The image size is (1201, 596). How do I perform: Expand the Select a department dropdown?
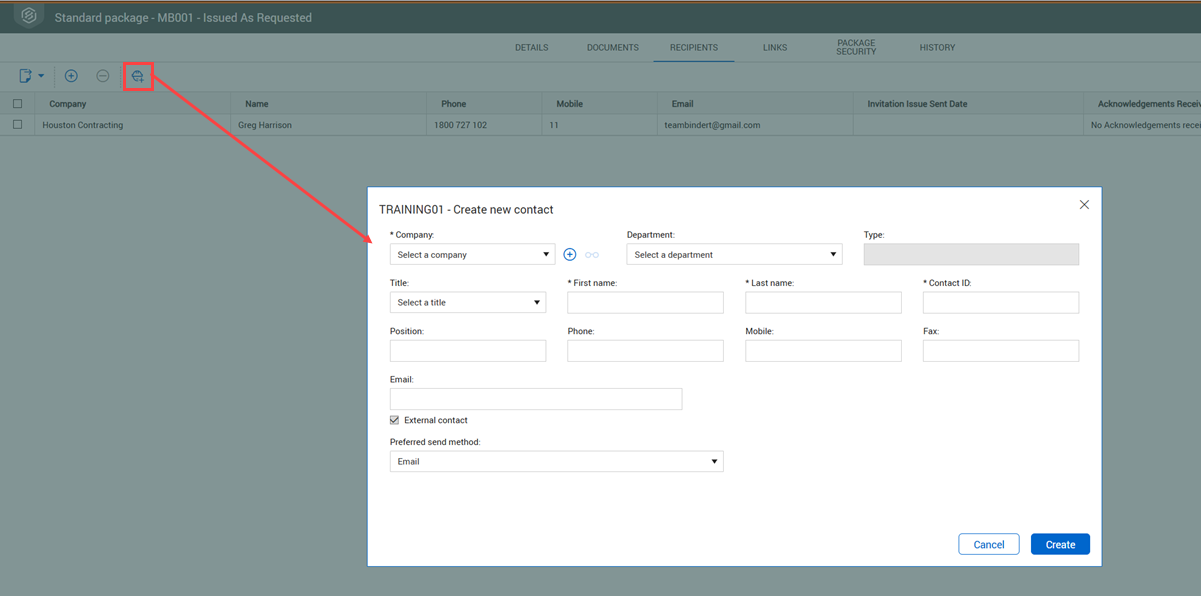tap(734, 255)
